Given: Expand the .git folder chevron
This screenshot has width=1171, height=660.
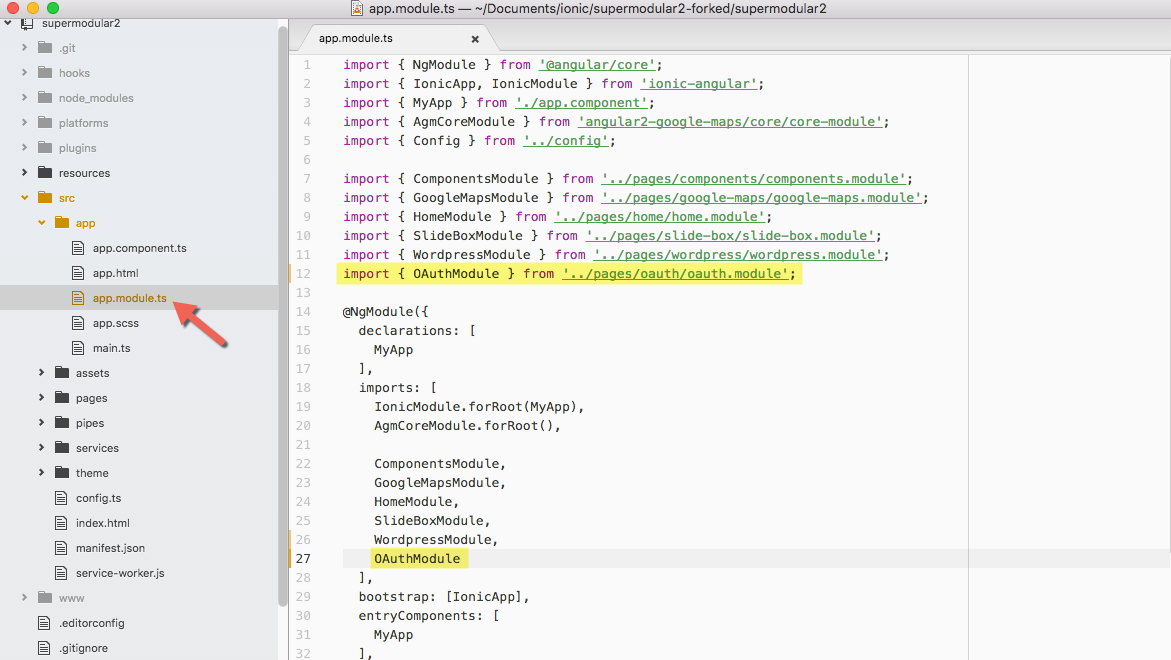Looking at the screenshot, I should 25,48.
